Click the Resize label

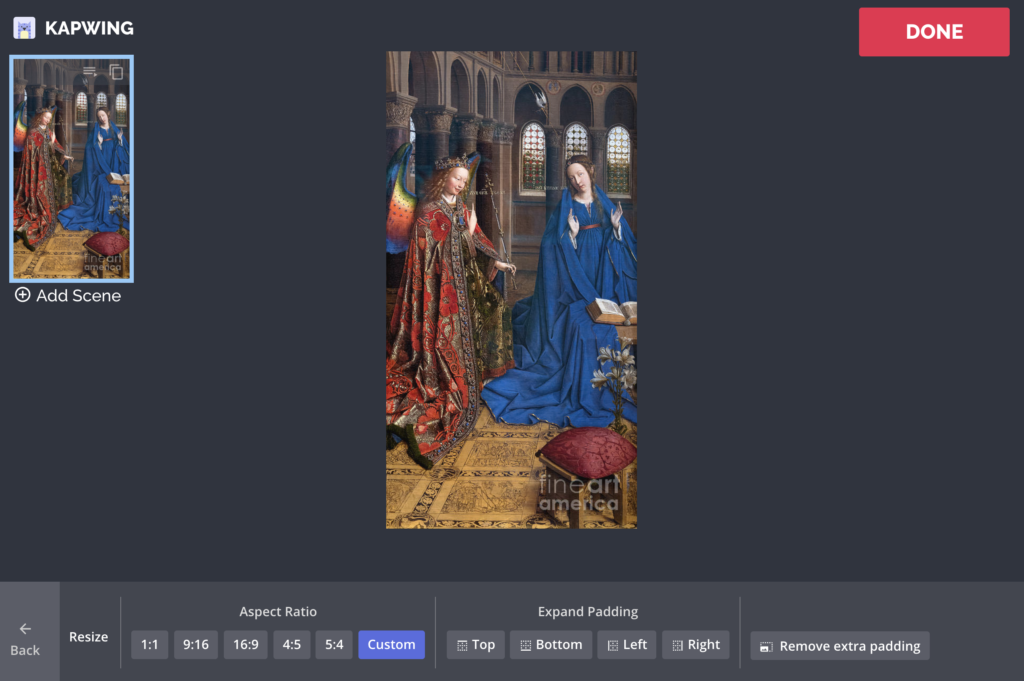89,637
